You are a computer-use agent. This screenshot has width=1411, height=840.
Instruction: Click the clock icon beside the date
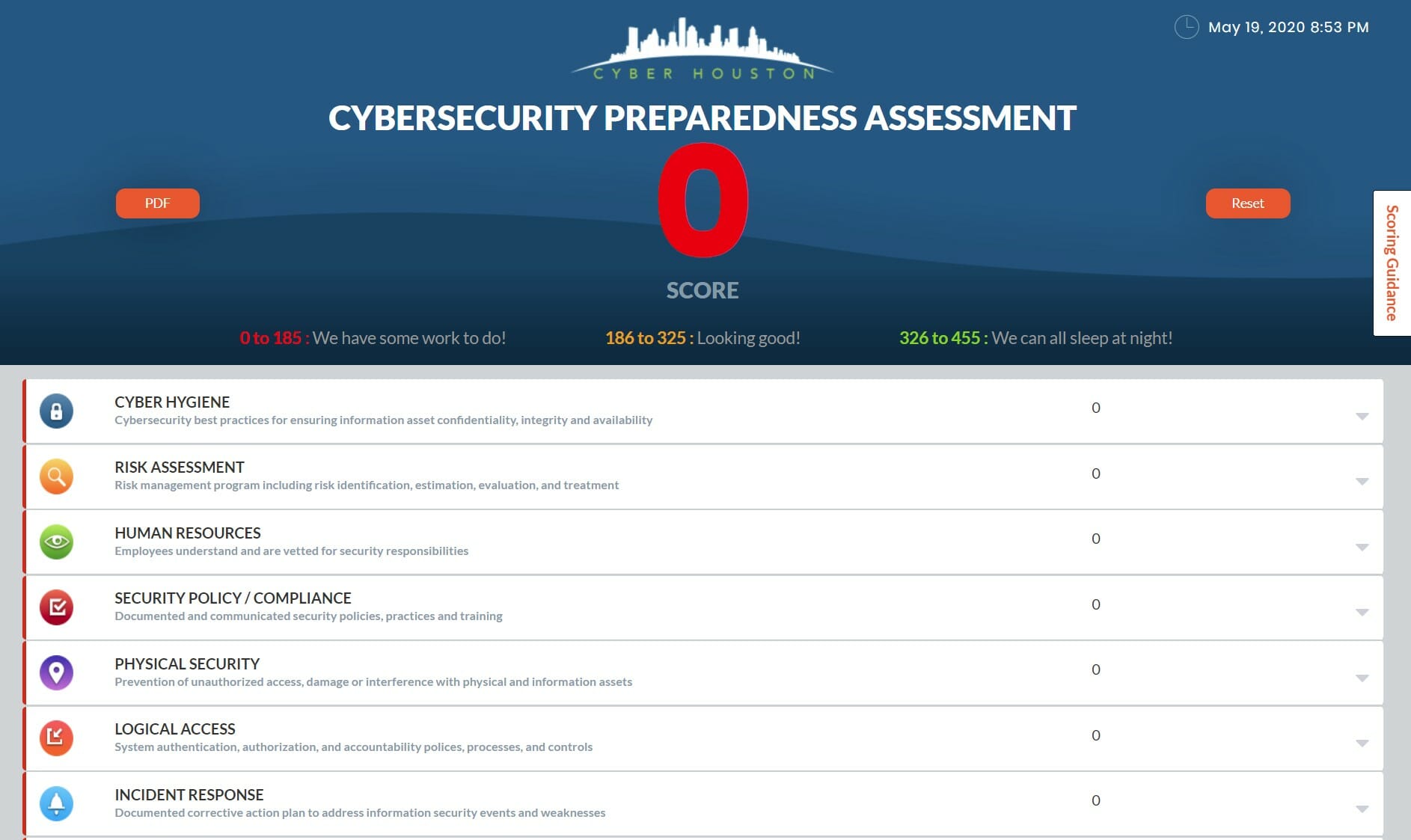pos(1187,27)
